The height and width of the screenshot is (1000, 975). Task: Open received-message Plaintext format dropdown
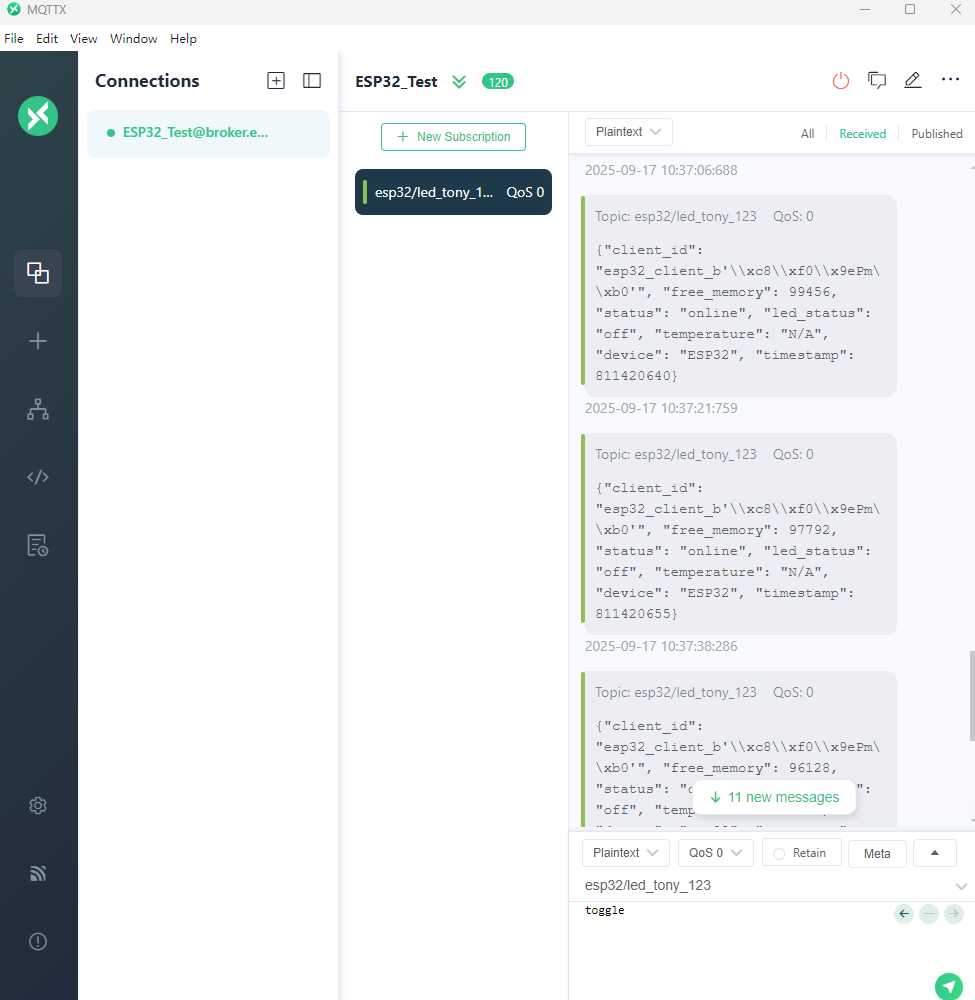(628, 132)
